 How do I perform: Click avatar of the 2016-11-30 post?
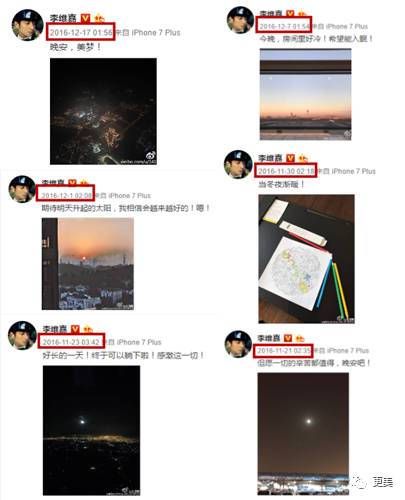(238, 164)
